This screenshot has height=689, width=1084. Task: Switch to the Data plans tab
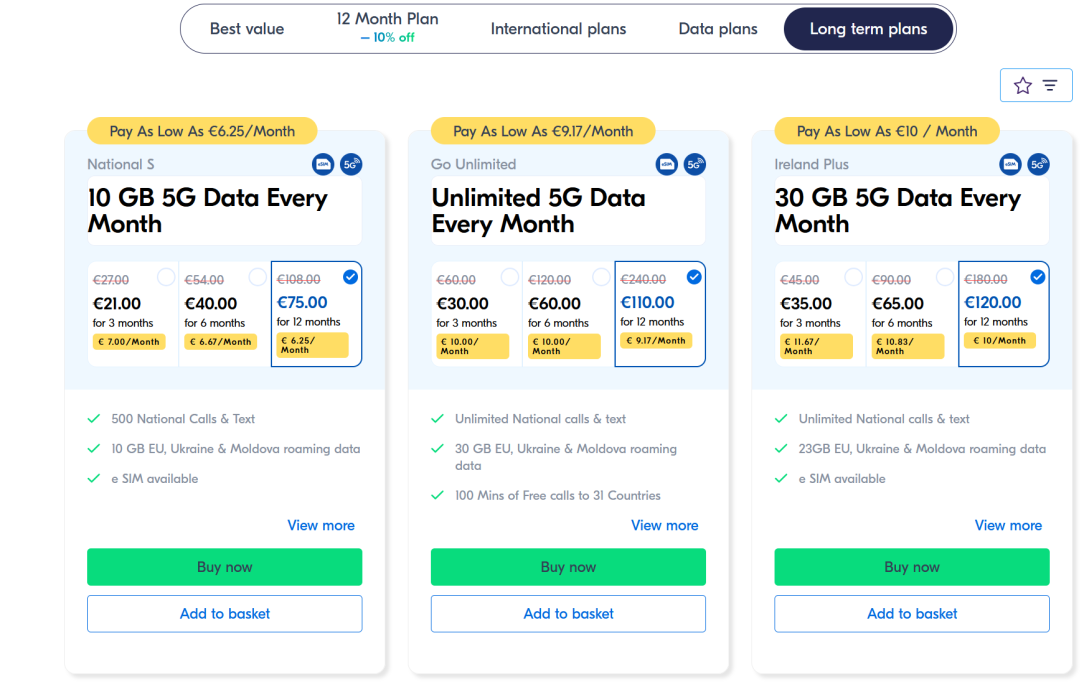point(718,29)
